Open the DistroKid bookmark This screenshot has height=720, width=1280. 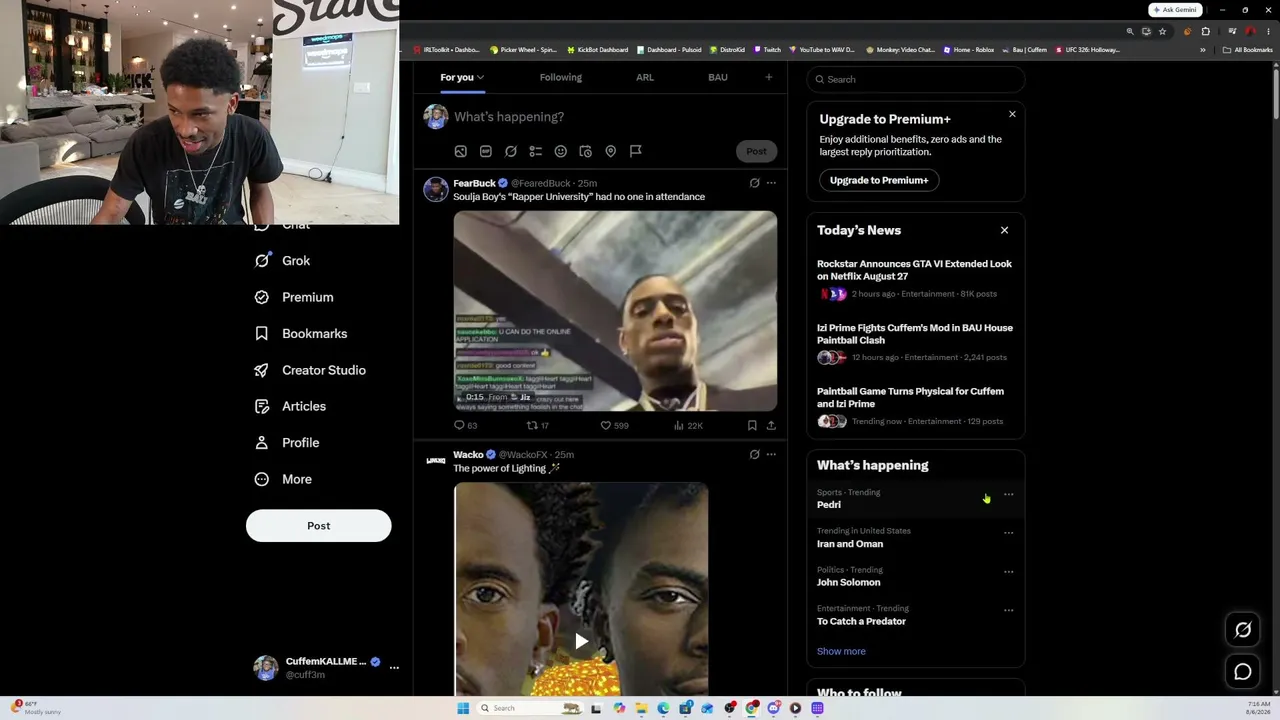tap(727, 49)
